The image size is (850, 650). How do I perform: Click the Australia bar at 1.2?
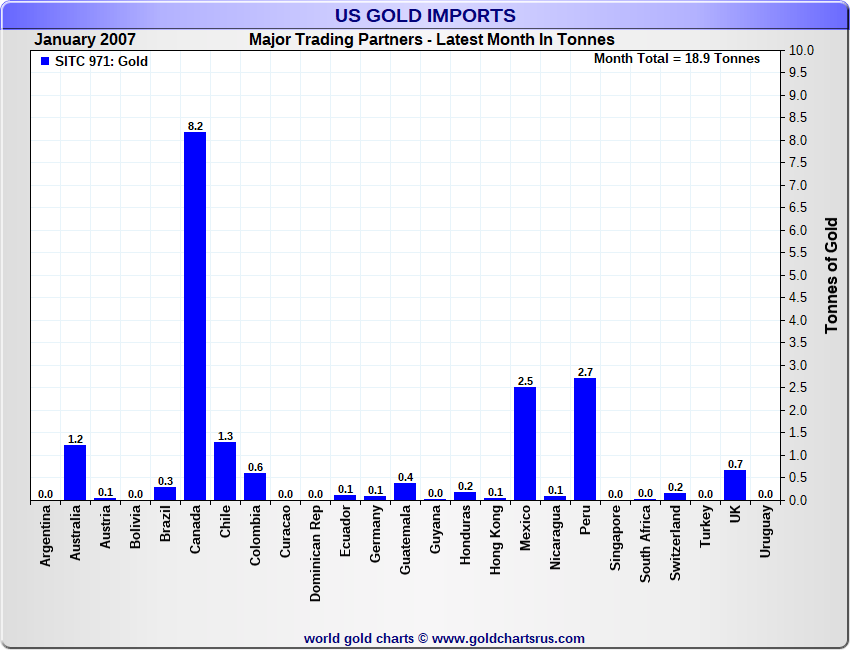(x=75, y=473)
